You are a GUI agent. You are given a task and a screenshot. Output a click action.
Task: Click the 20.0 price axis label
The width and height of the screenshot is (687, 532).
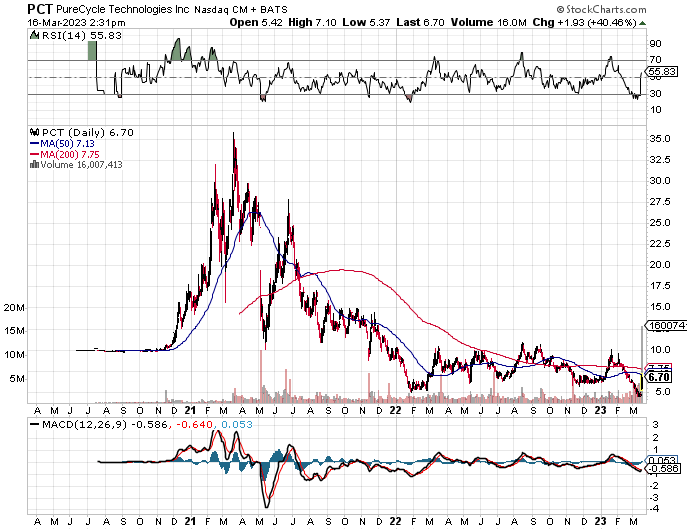click(660, 265)
